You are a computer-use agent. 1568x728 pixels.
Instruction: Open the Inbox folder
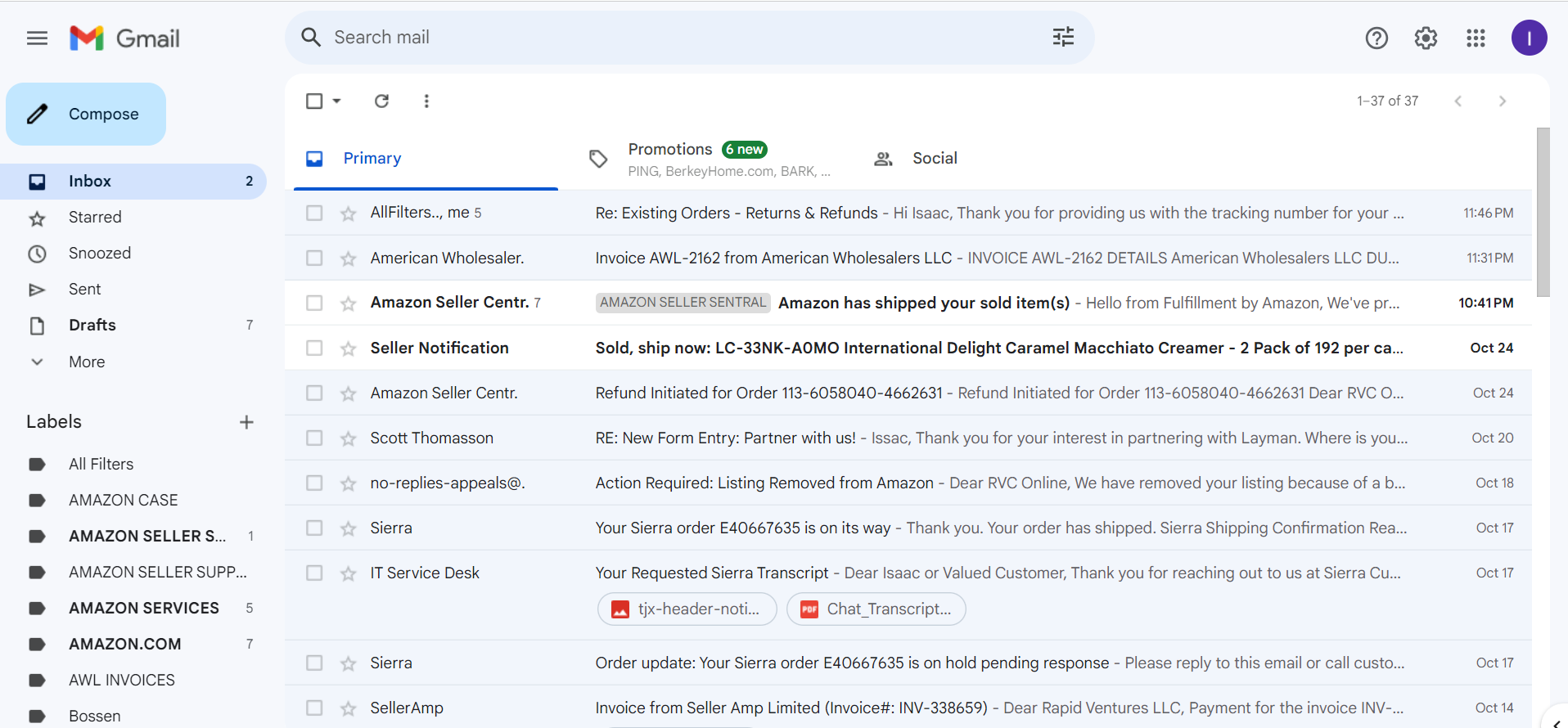(x=133, y=182)
